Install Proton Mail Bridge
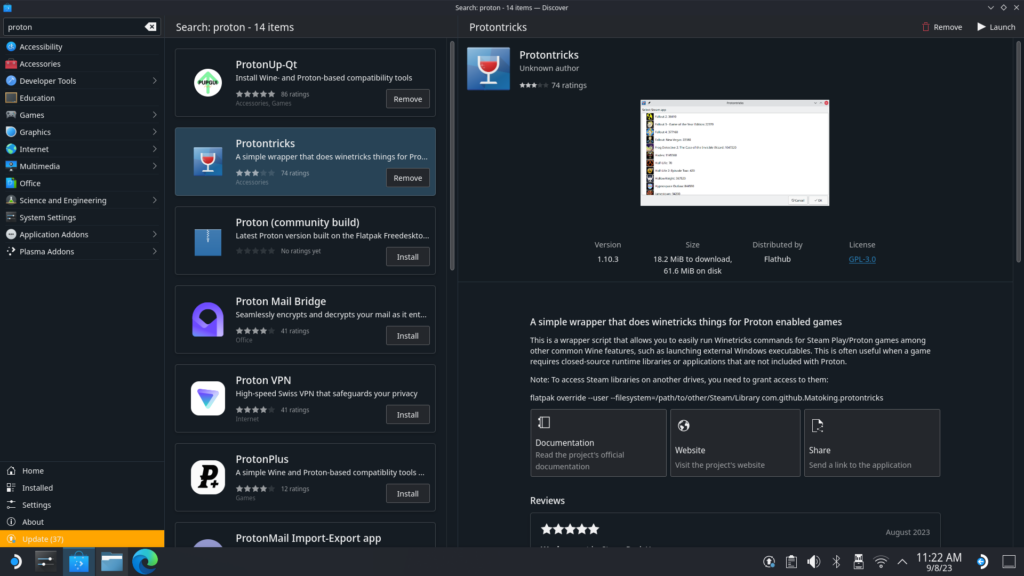The image size is (1024, 576). pyautogui.click(x=408, y=336)
